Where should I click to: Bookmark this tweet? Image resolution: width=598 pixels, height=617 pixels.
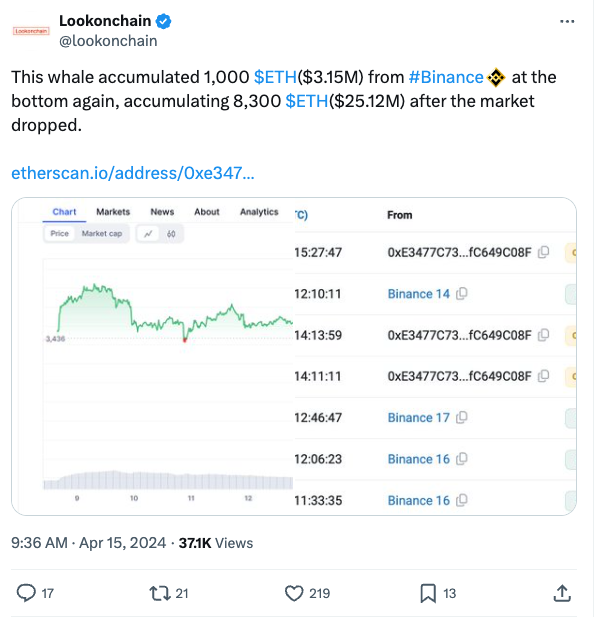(428, 593)
